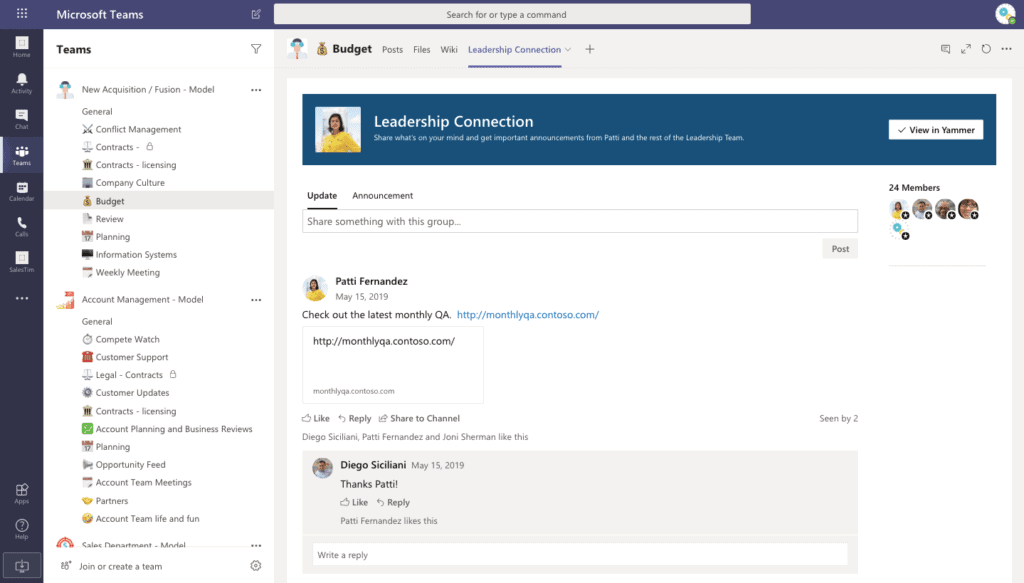Switch to the Posts tab
Viewport: 1024px width, 583px height.
point(392,50)
